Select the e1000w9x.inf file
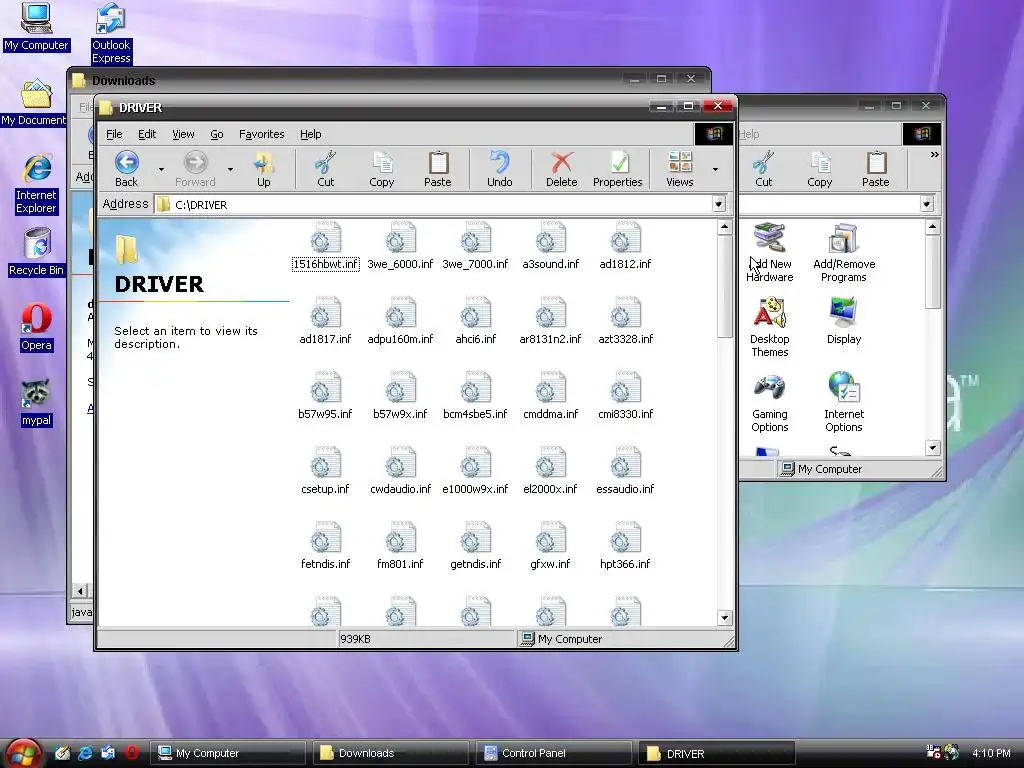Viewport: 1024px width, 768px height. 475,472
